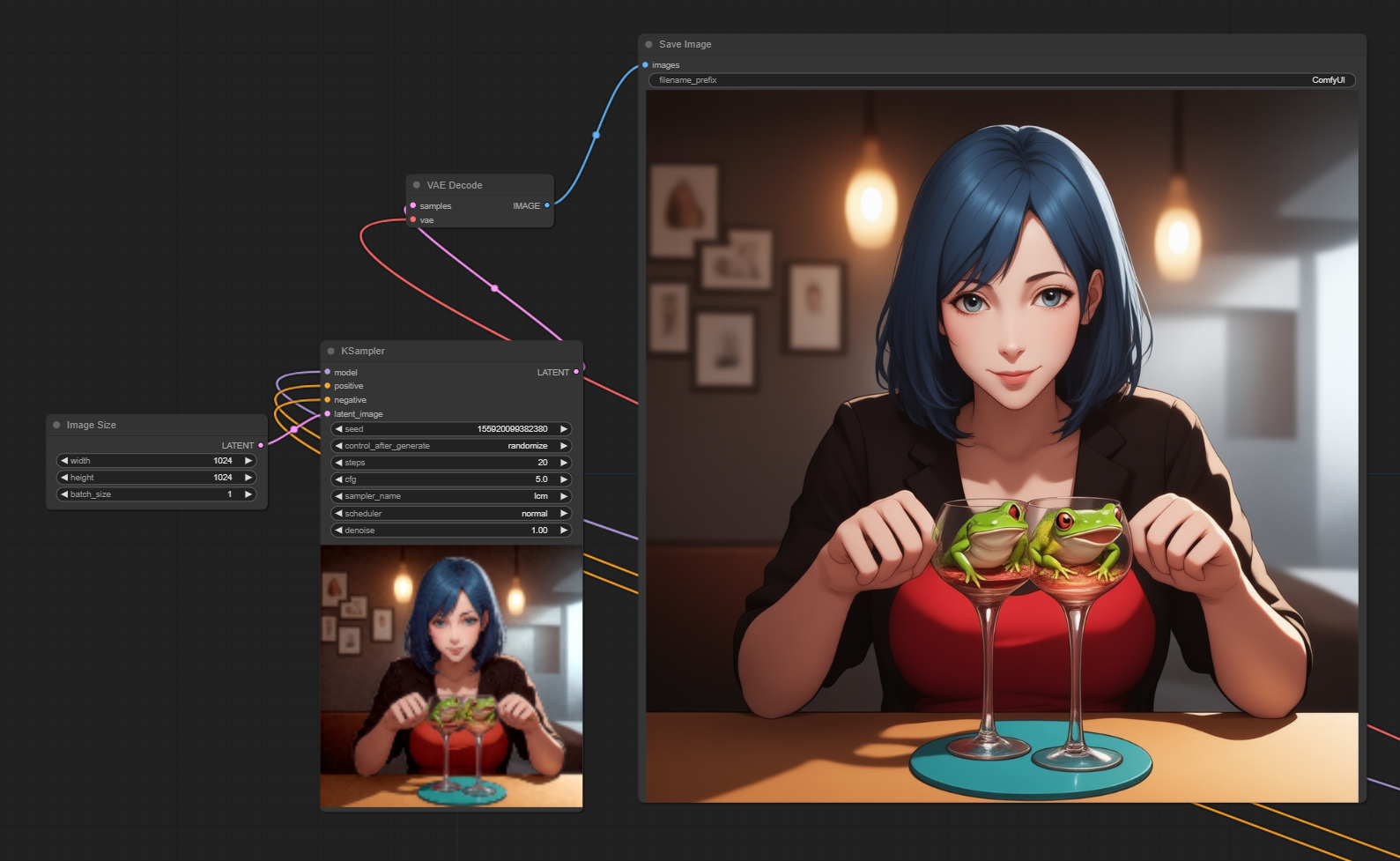Click the output image in Save Image
This screenshot has height=861, width=1400.
1002,446
